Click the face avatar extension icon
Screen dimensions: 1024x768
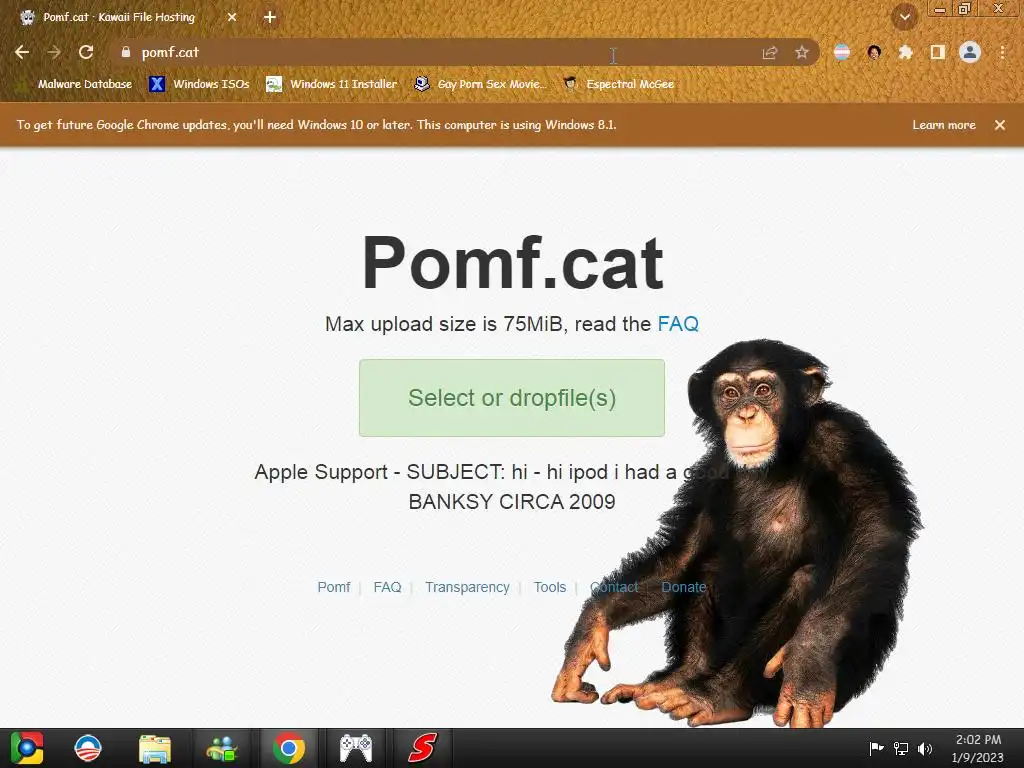pos(874,52)
